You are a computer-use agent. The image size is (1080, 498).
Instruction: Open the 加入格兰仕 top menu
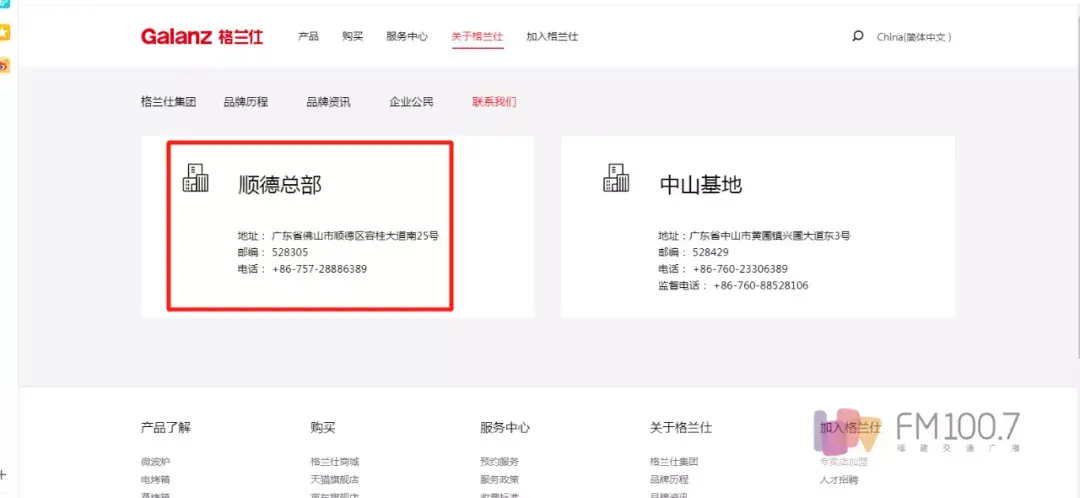[552, 37]
